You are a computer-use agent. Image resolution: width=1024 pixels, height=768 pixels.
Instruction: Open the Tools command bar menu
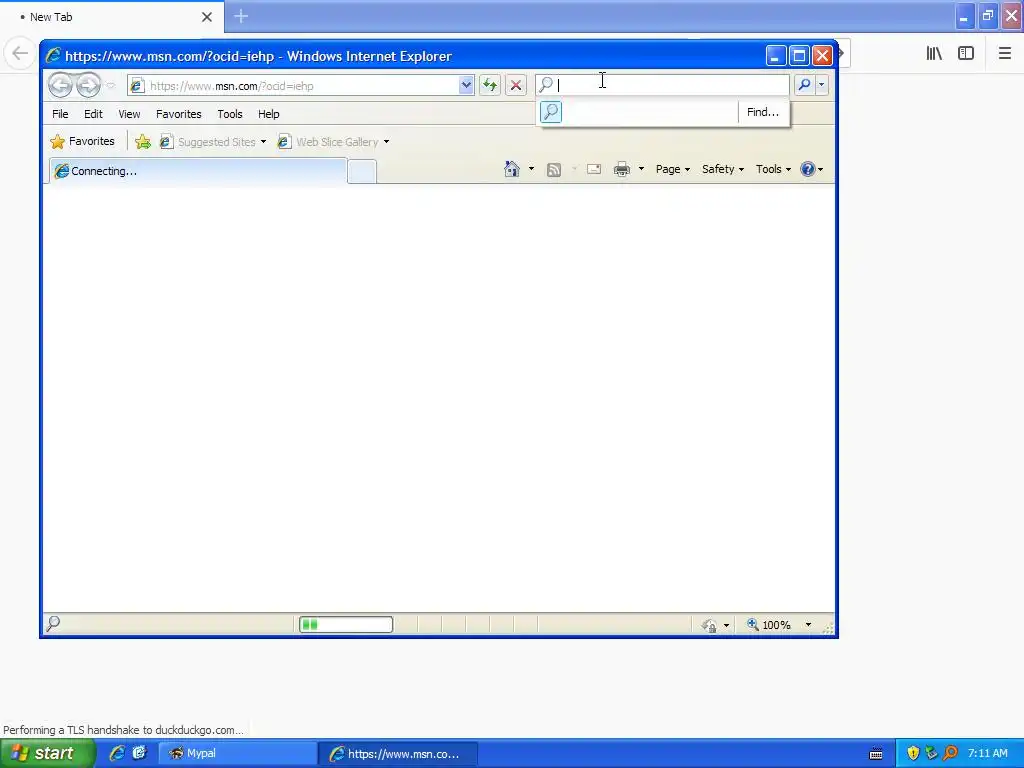click(773, 169)
